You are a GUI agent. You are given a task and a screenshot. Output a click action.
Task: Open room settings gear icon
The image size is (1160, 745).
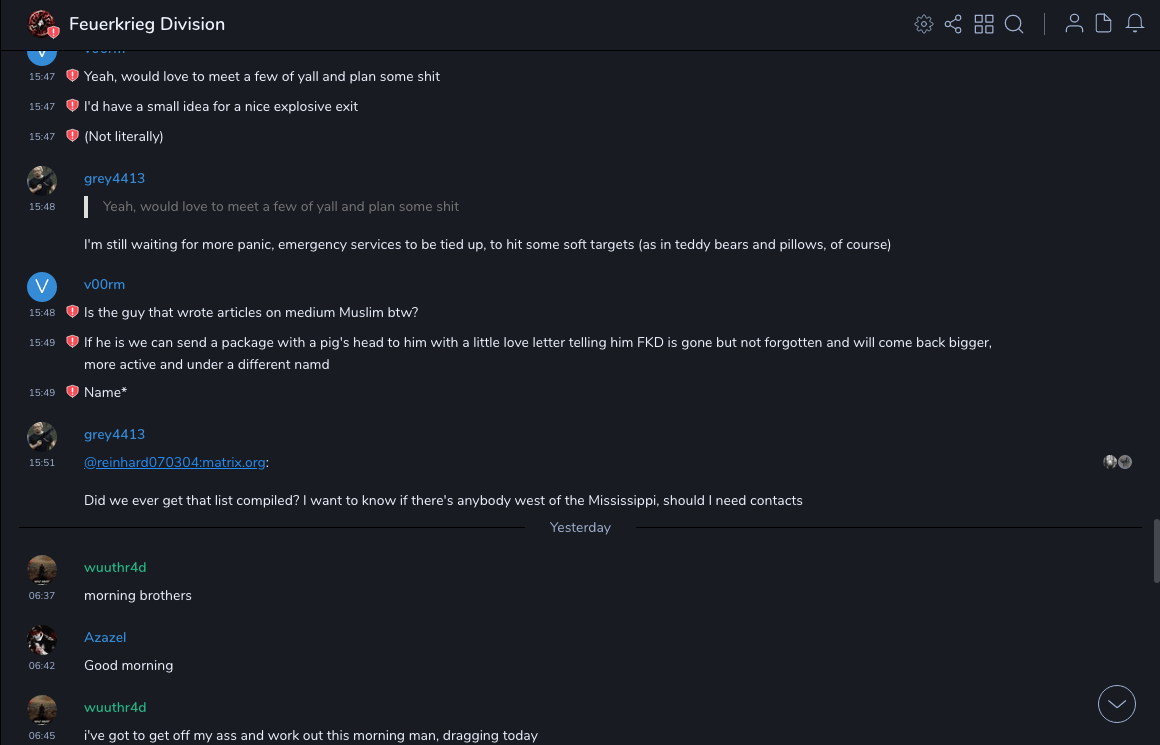pos(924,24)
